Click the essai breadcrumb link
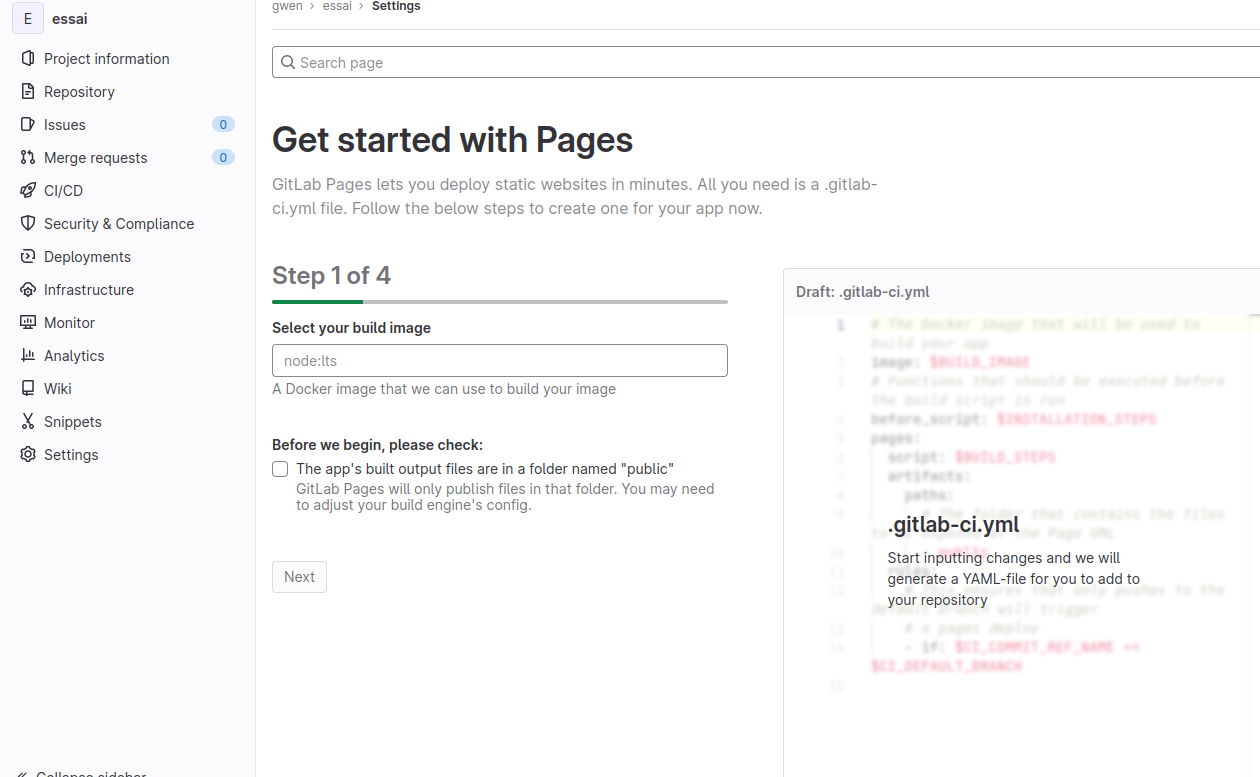This screenshot has width=1260, height=777. [x=337, y=7]
